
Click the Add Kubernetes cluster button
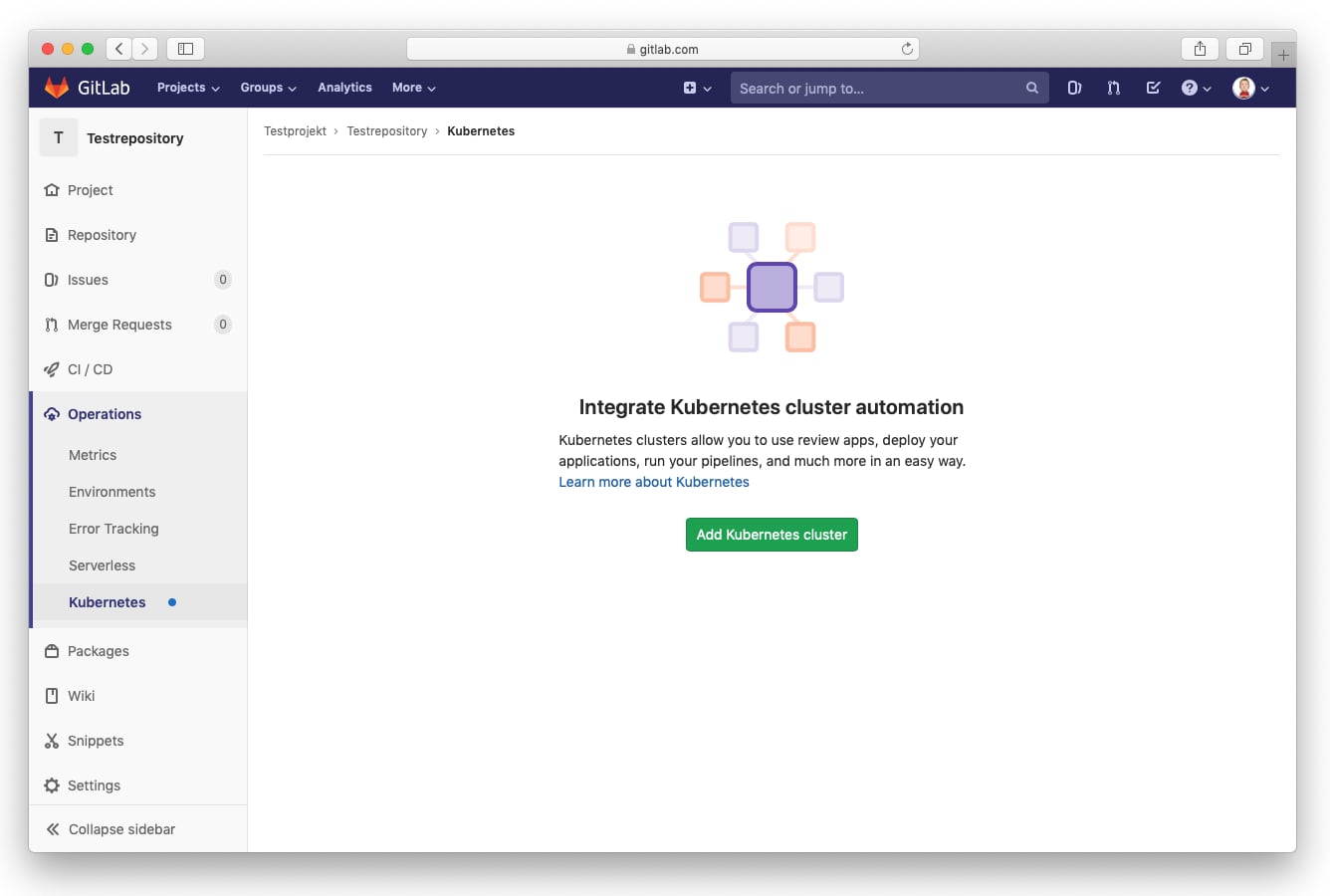772,535
